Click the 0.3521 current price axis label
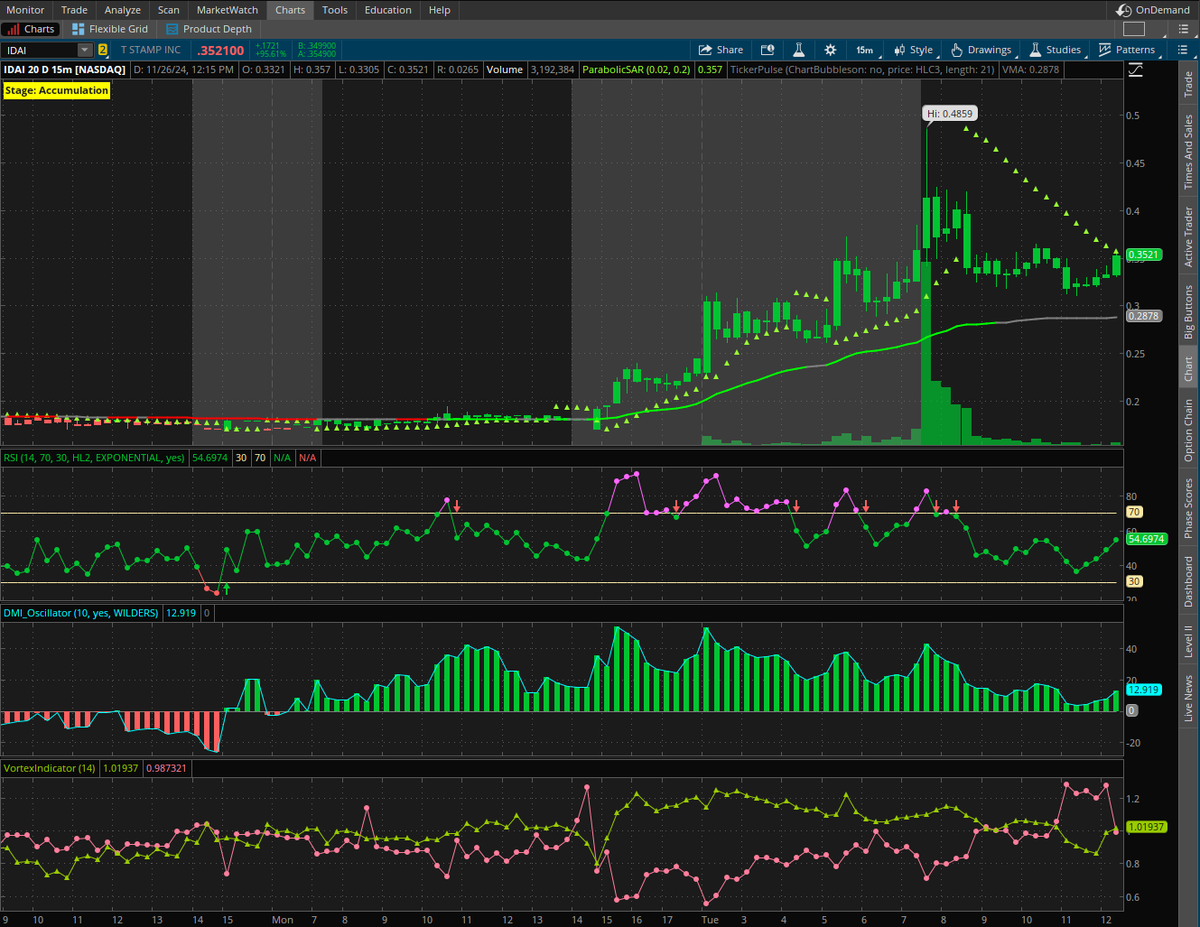Viewport: 1200px width, 927px height. pos(1142,255)
